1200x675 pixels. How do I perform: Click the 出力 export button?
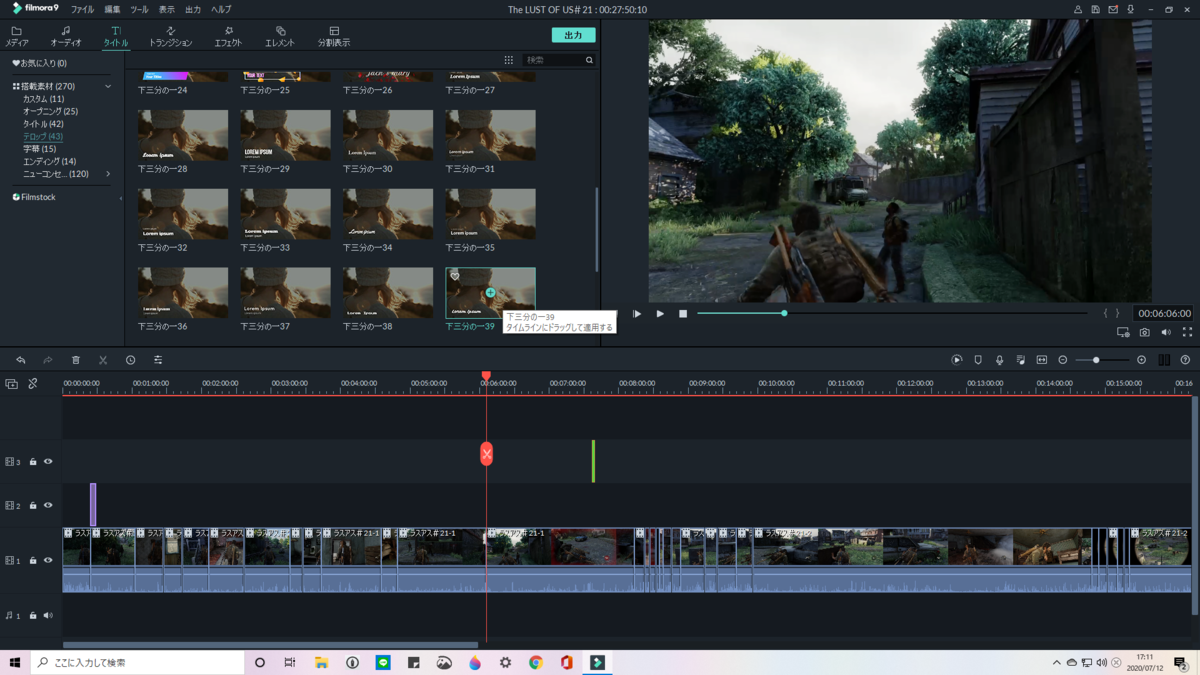[573, 35]
